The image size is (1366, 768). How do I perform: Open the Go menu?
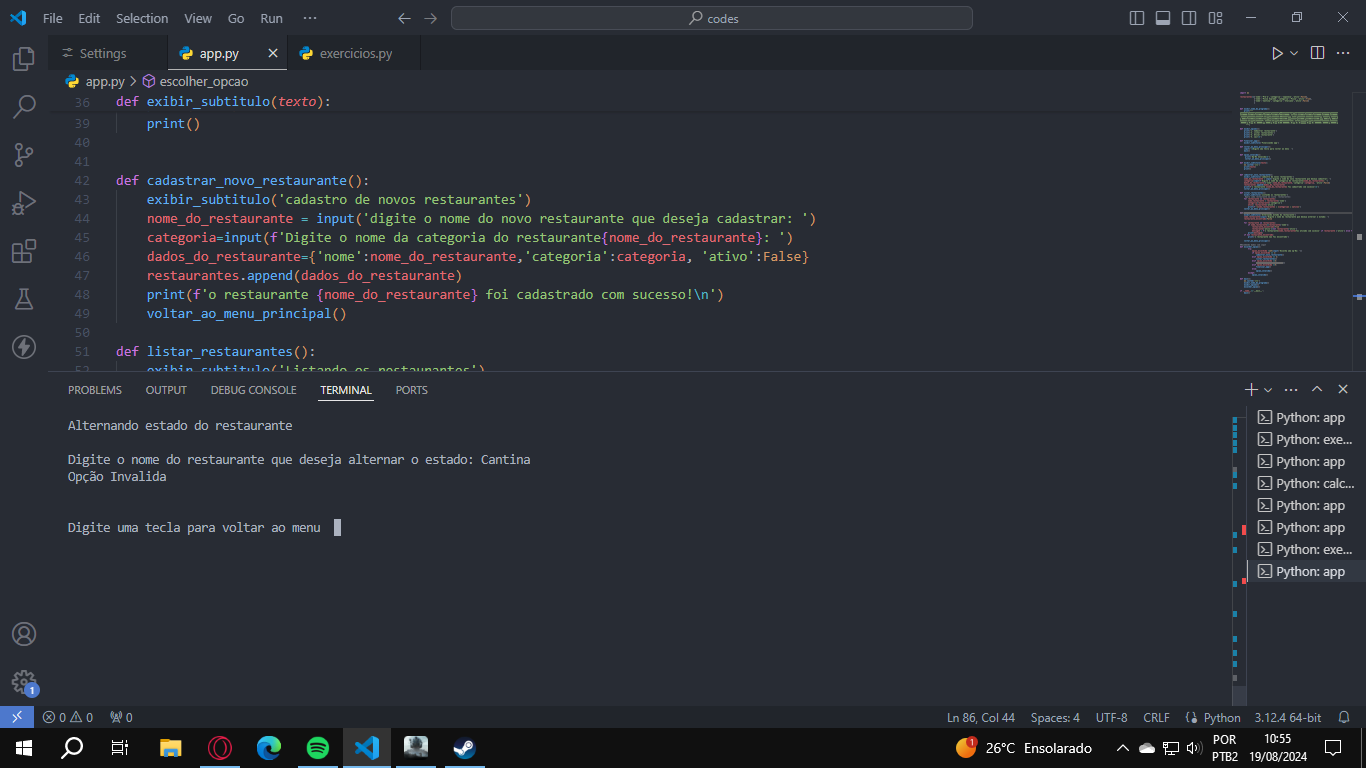pos(236,18)
